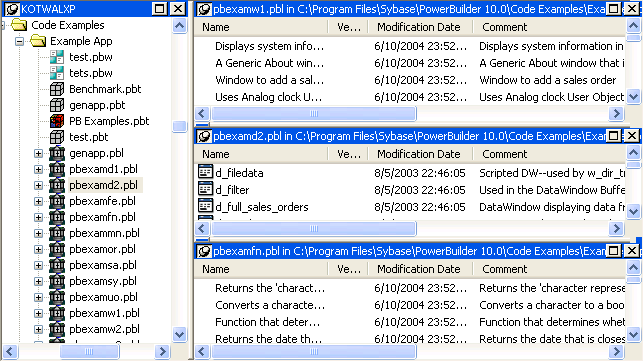643x362 pixels.
Task: Expand the pbexamsy.pbl tree node
Action: [38, 281]
